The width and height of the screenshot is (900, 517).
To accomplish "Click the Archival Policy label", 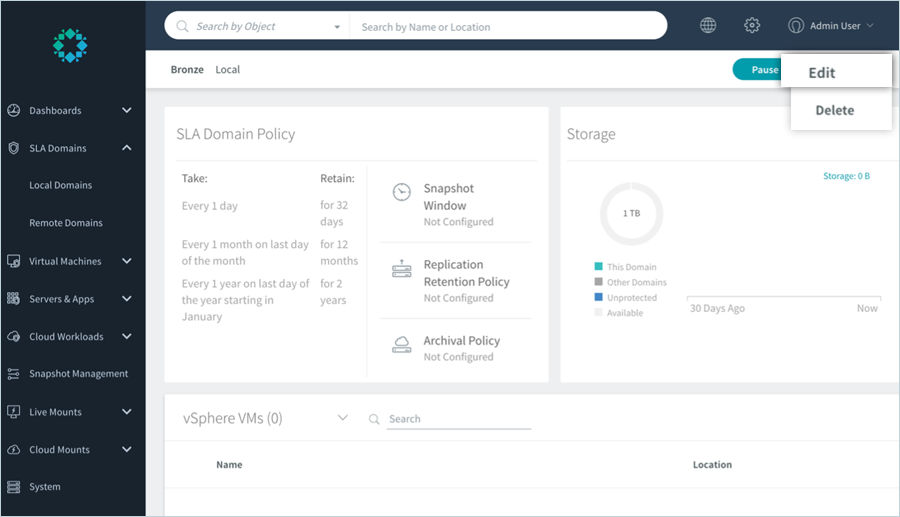I will (461, 341).
